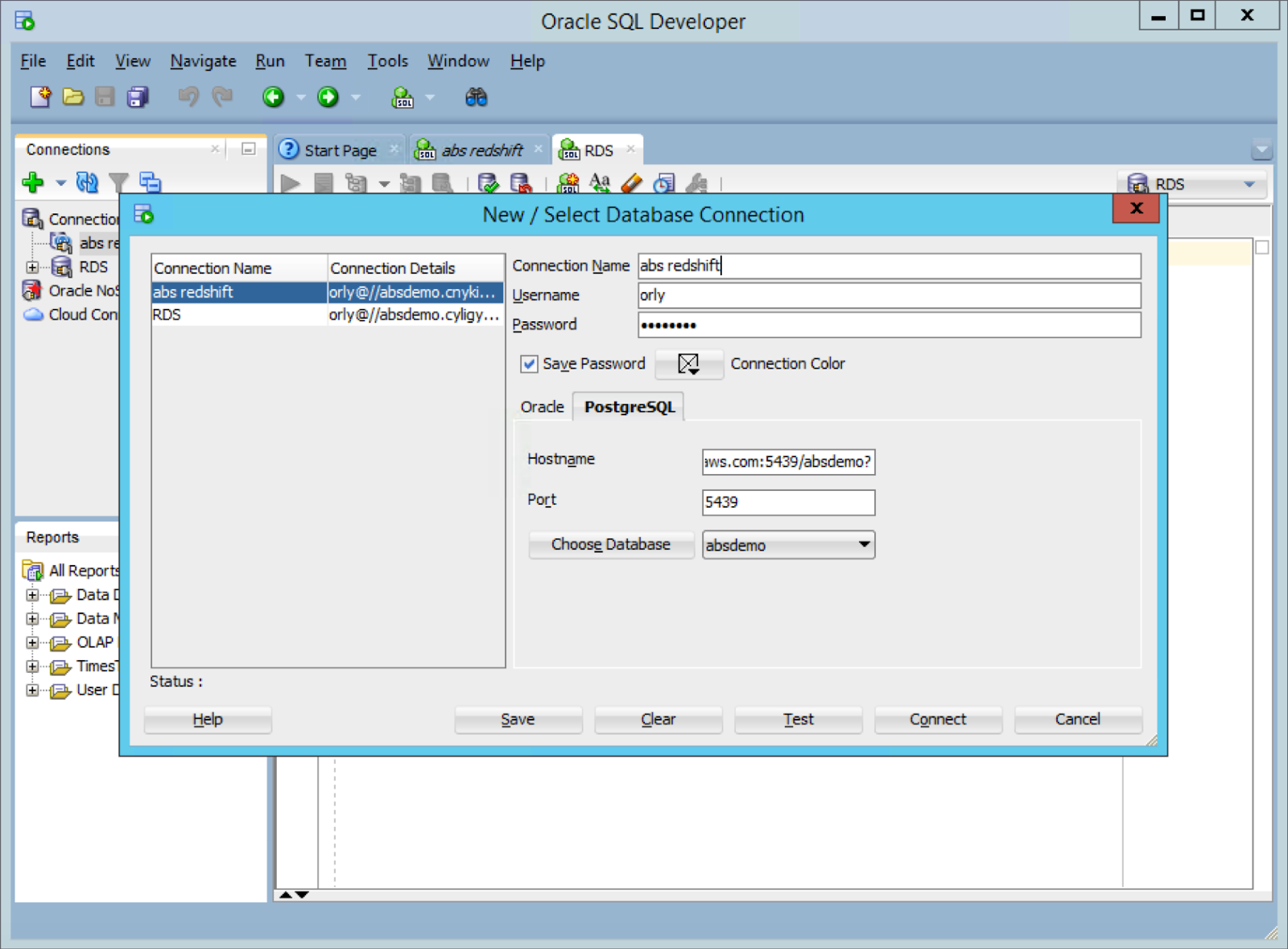Viewport: 1288px width, 949px height.
Task: Toggle the Save Password checkbox
Action: tap(529, 364)
